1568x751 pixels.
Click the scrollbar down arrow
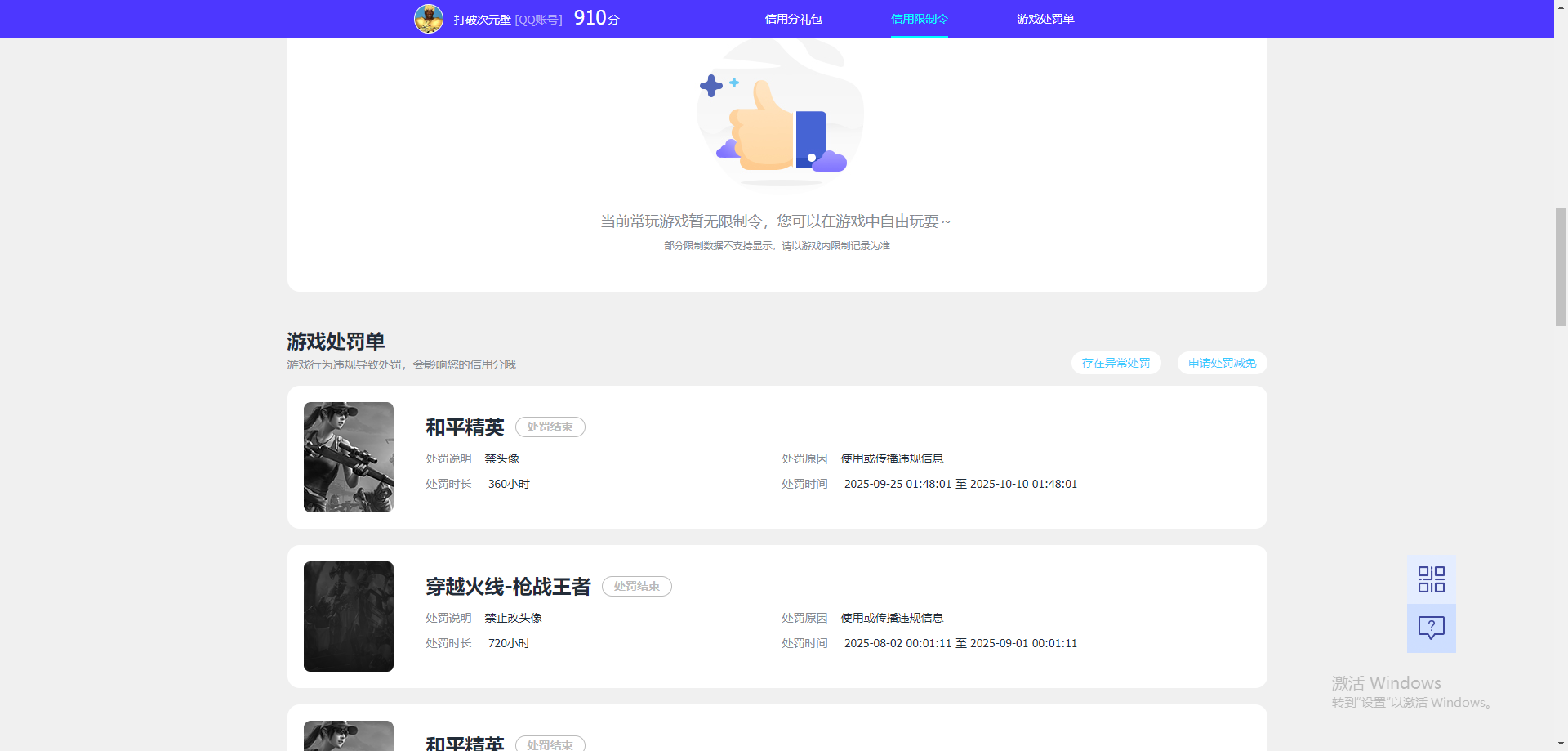pos(1561,744)
